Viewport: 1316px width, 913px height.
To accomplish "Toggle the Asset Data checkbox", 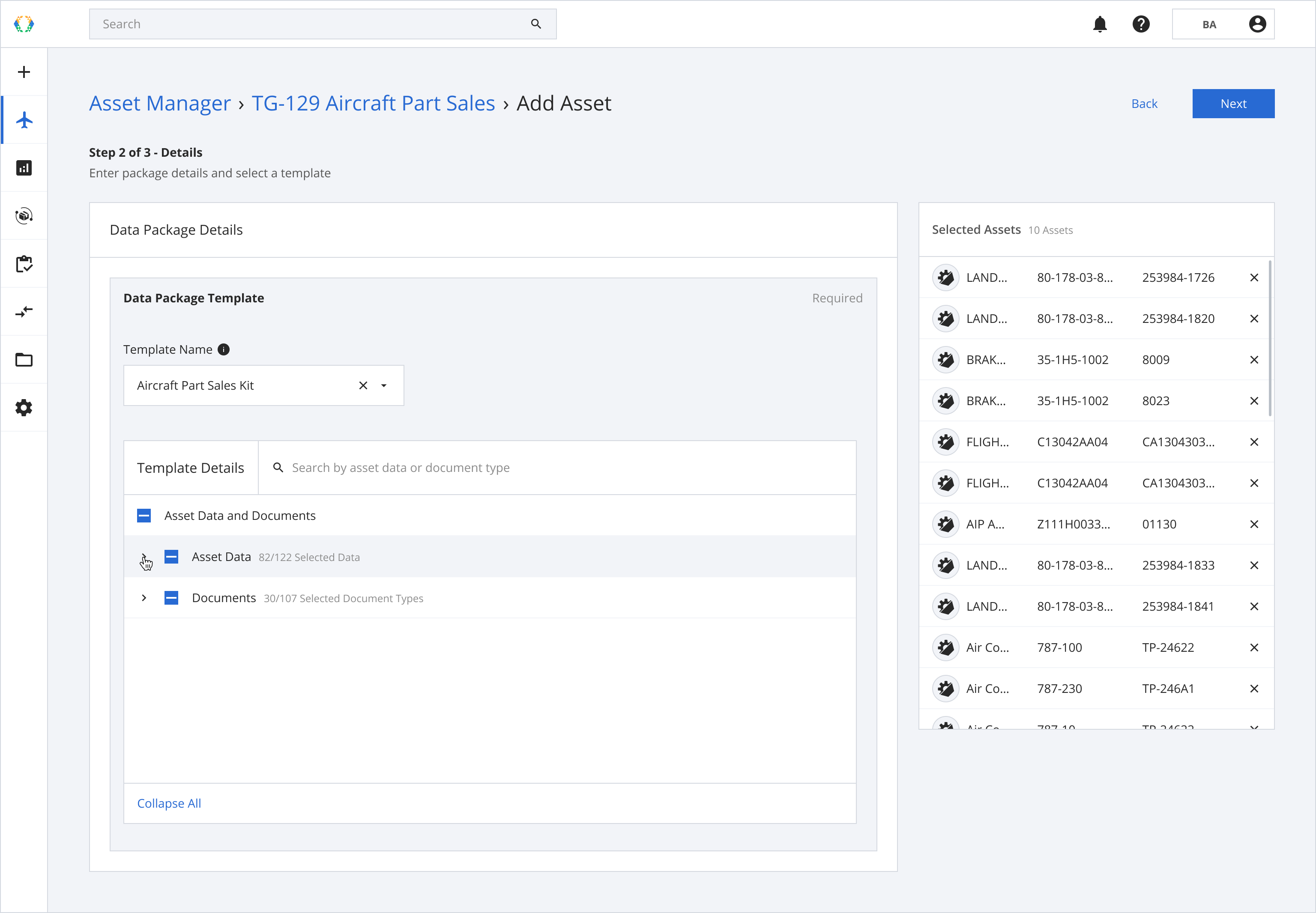I will 171,557.
